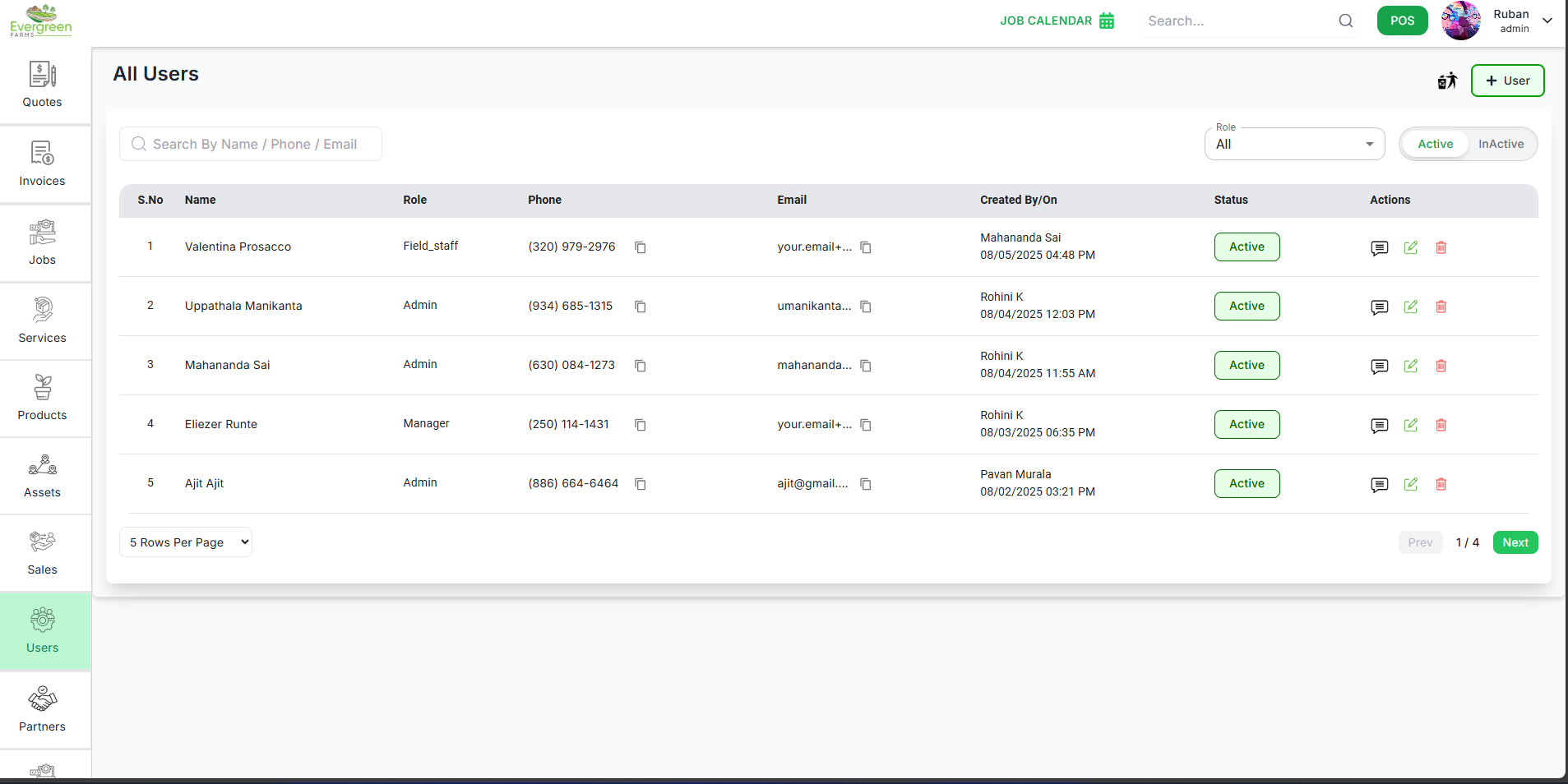Add a new User with plus button

[x=1508, y=81]
